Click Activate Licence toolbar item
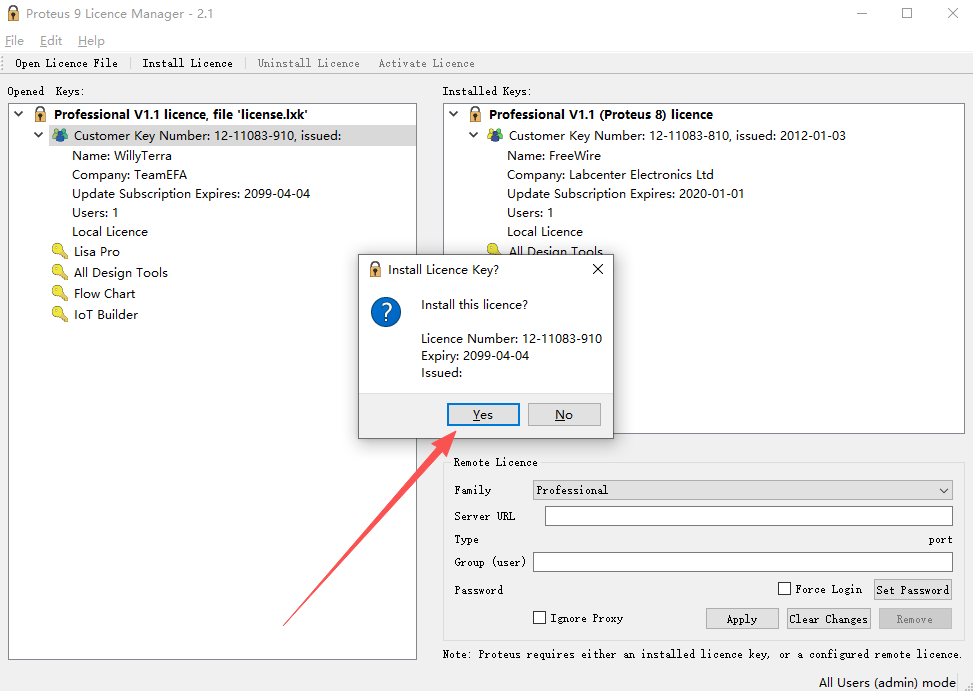This screenshot has height=691, width=973. click(x=426, y=63)
